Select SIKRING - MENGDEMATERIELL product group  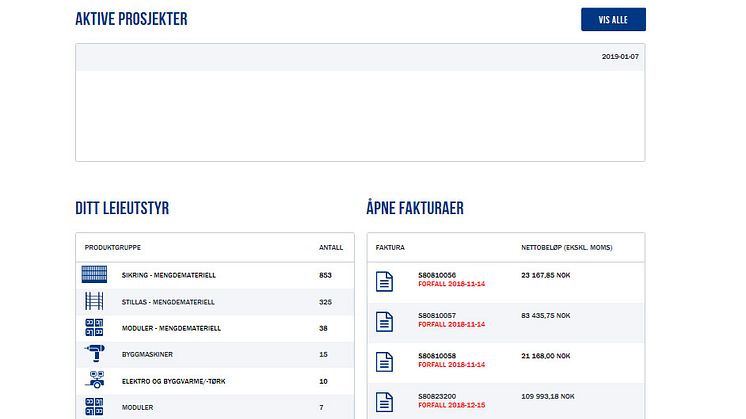(x=169, y=275)
